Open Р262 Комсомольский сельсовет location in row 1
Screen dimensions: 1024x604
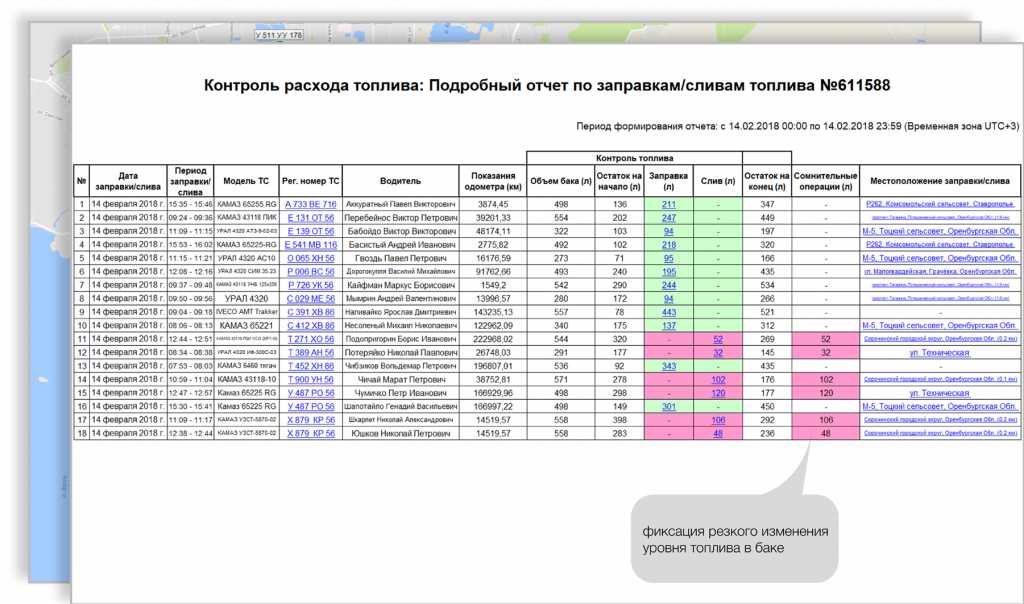pos(940,204)
